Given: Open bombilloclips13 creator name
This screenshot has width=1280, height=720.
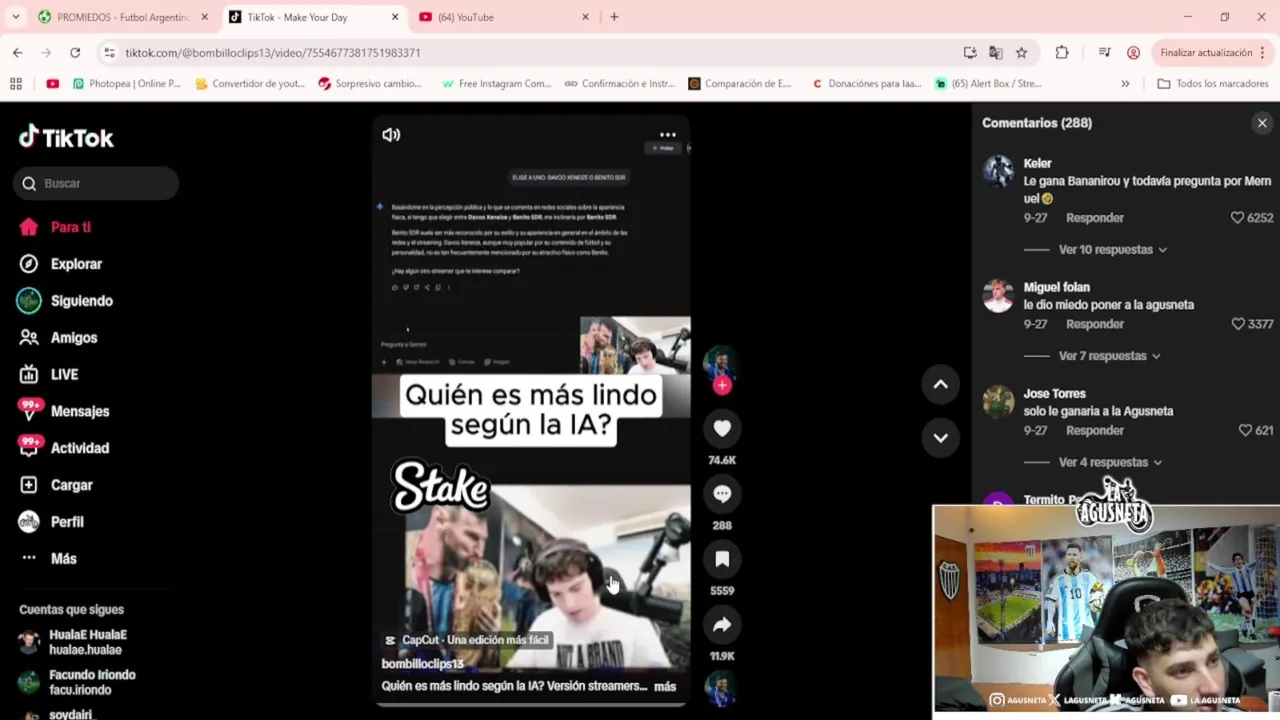Looking at the screenshot, I should [x=422, y=664].
